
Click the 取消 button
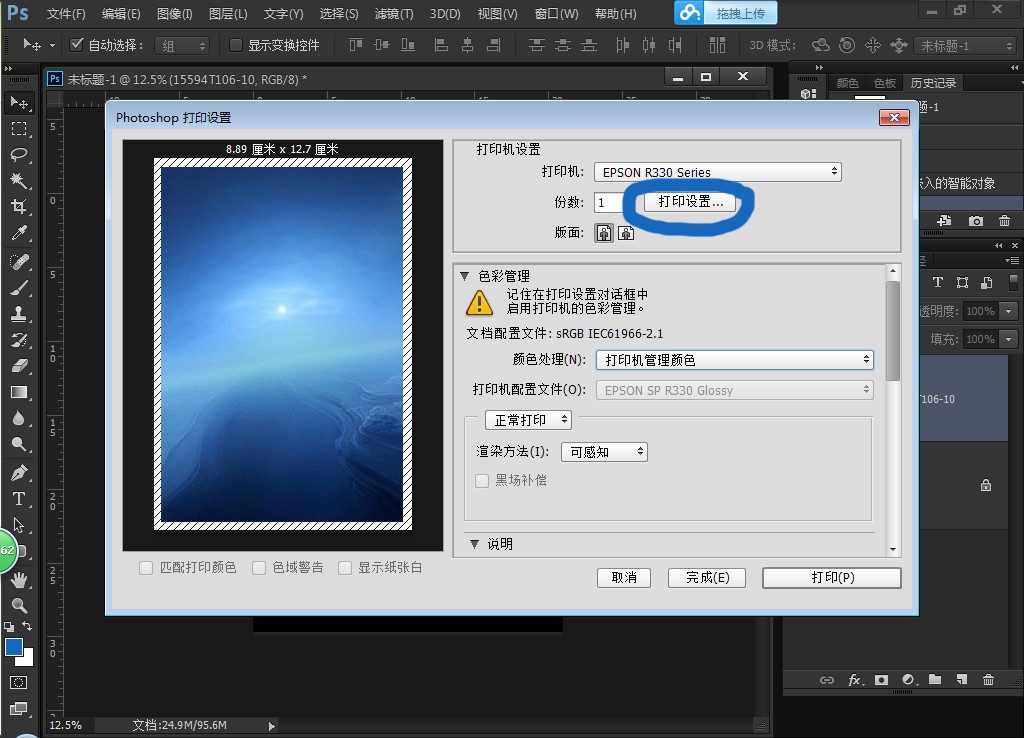coord(624,577)
